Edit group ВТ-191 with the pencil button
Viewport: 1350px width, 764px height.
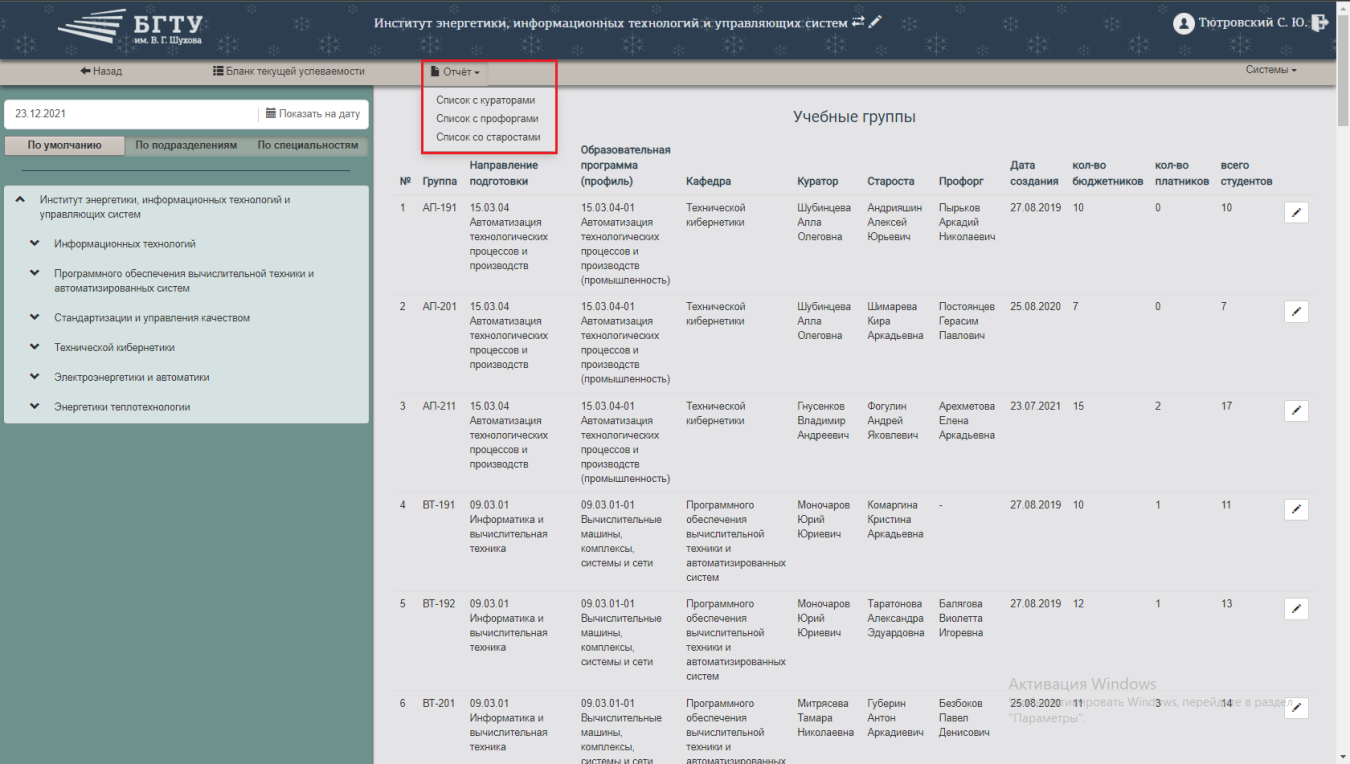coord(1296,509)
